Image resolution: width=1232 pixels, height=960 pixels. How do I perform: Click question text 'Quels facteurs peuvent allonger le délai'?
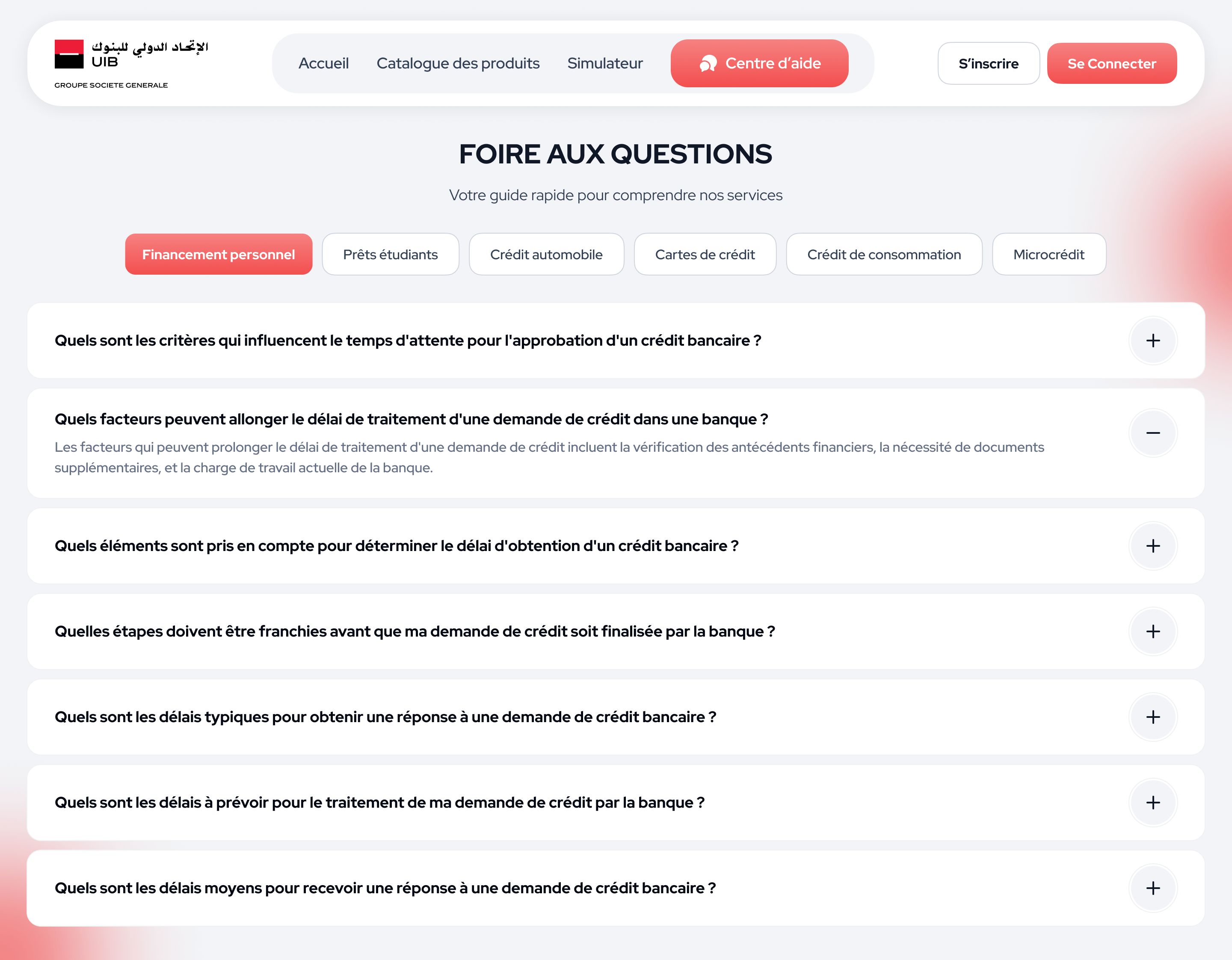click(x=411, y=419)
